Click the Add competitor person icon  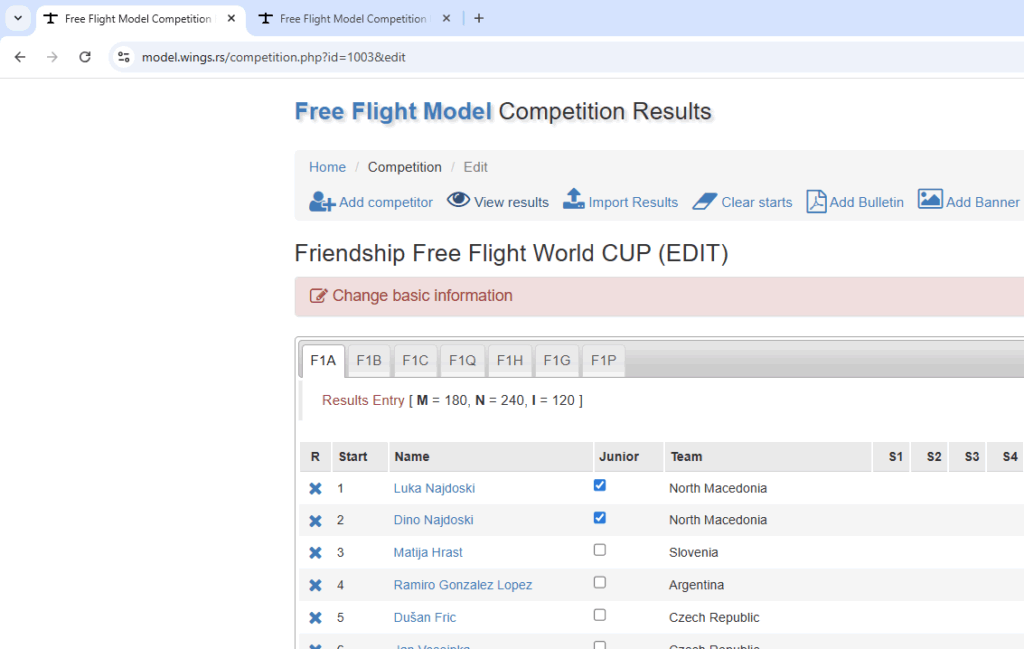(x=322, y=202)
